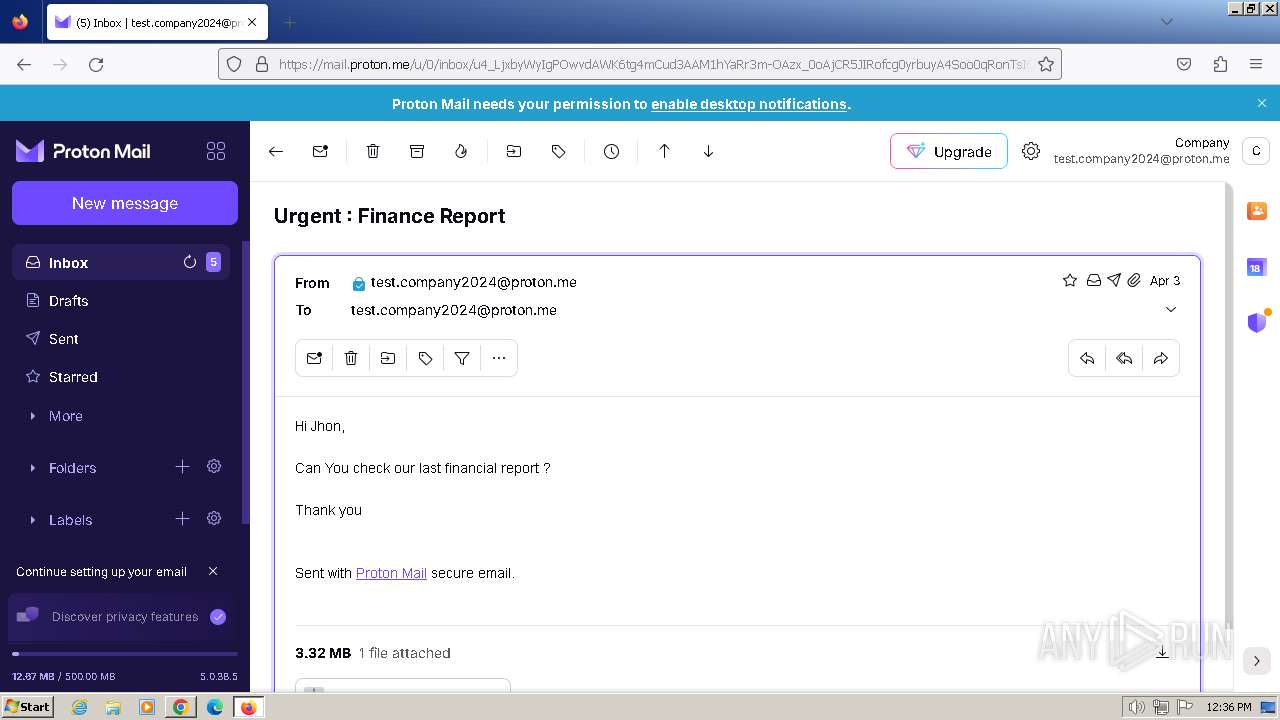Open Folders settings gear
Image resolution: width=1280 pixels, height=720 pixels.
(214, 466)
